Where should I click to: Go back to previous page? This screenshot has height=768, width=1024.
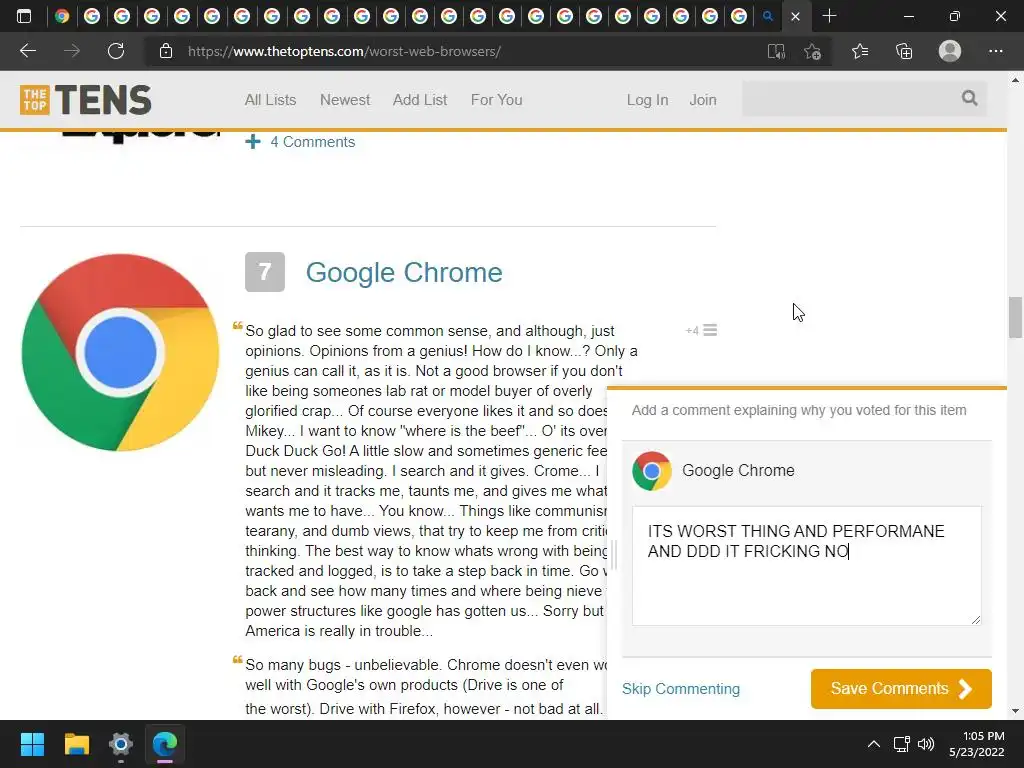(27, 51)
